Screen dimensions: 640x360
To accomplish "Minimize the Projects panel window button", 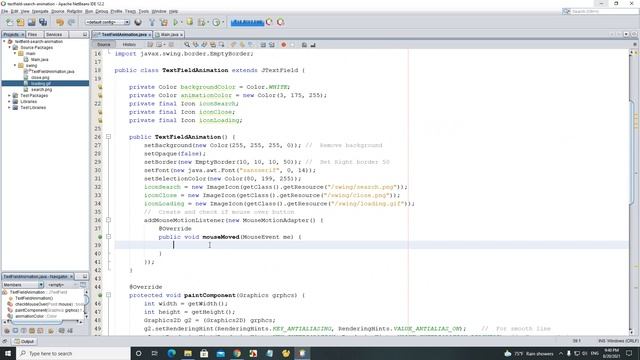I will 85,35.
